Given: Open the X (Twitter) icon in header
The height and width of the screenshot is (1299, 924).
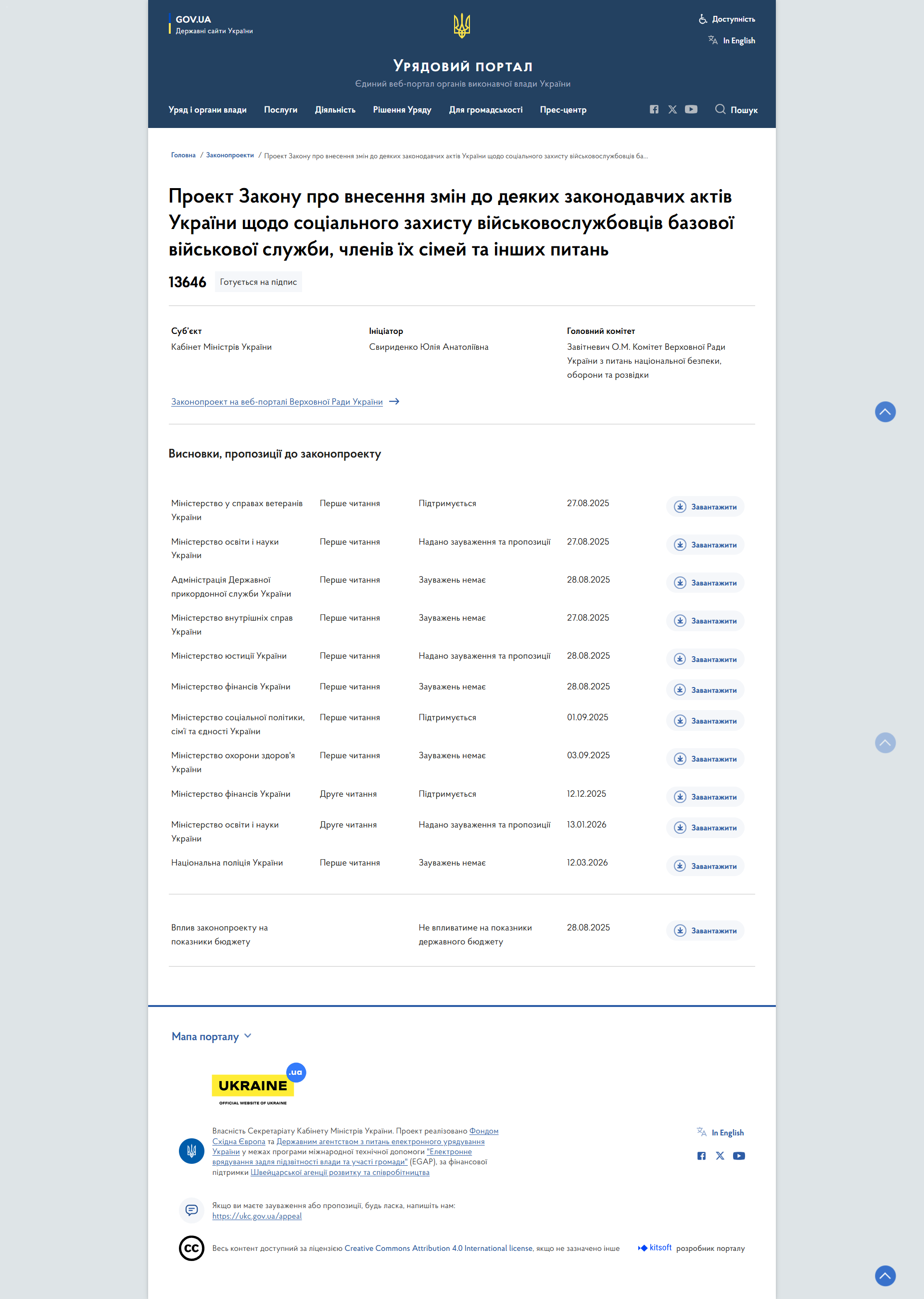Looking at the screenshot, I should tap(672, 109).
